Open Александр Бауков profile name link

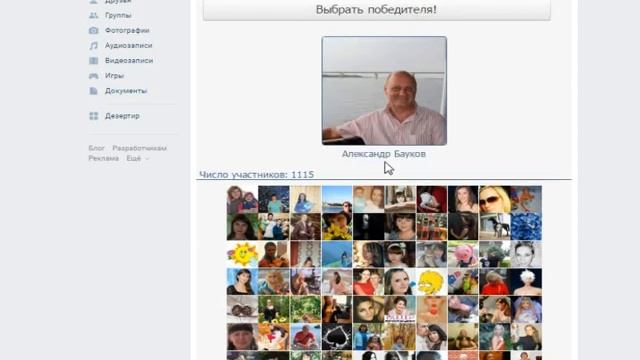click(384, 154)
